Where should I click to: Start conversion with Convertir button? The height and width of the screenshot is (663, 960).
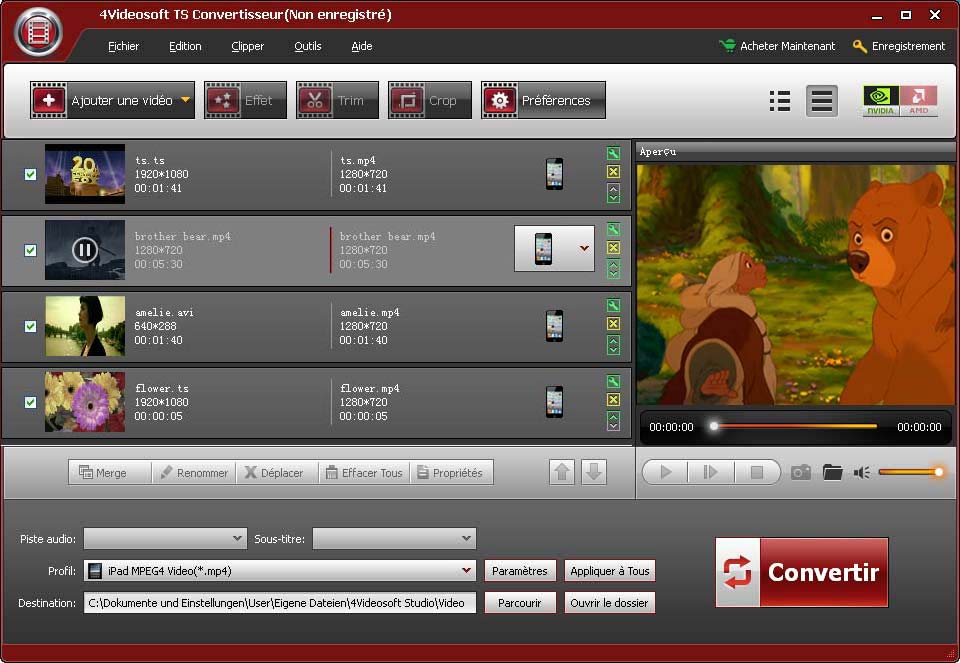(x=801, y=572)
